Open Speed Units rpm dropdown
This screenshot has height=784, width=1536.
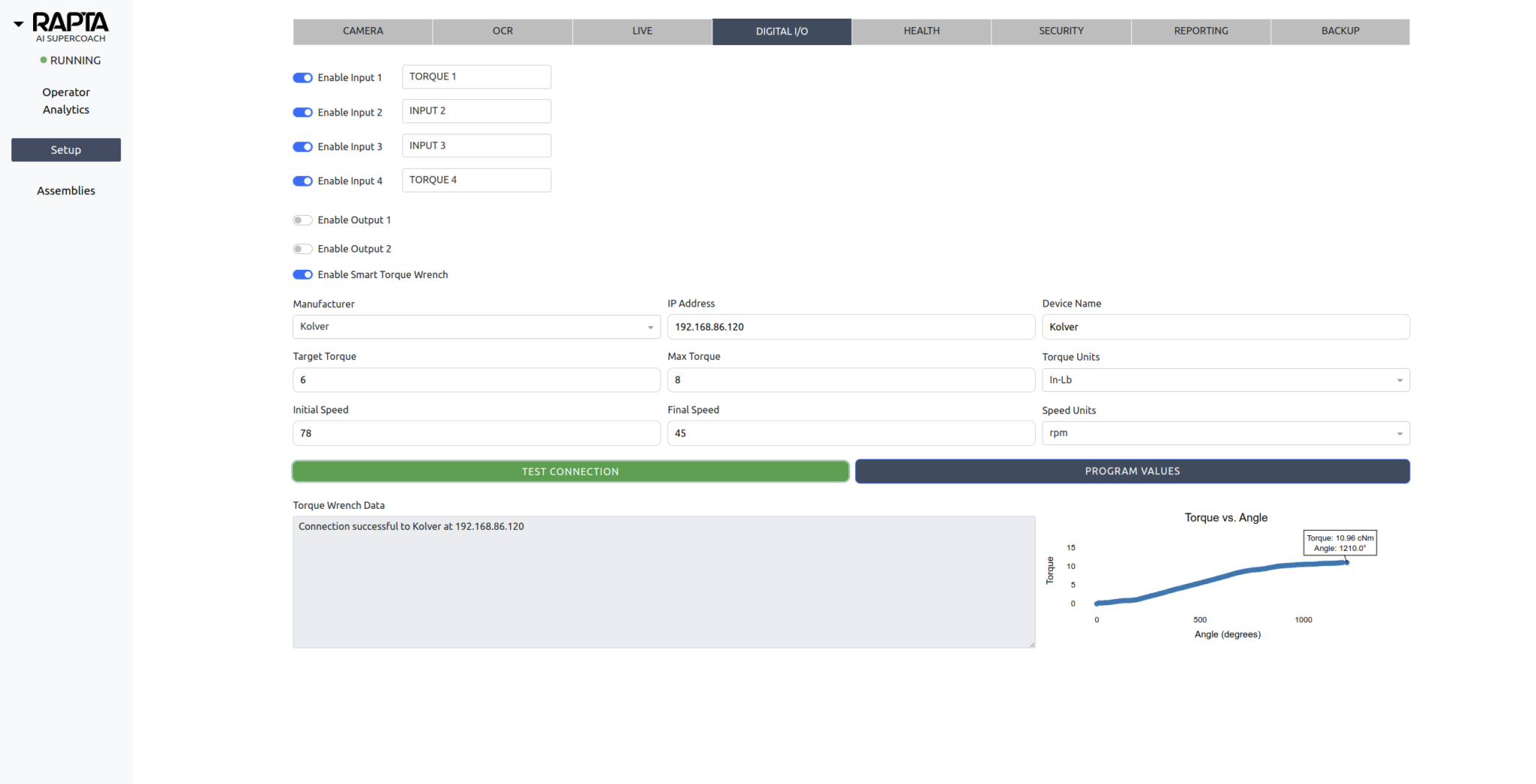pos(1225,433)
